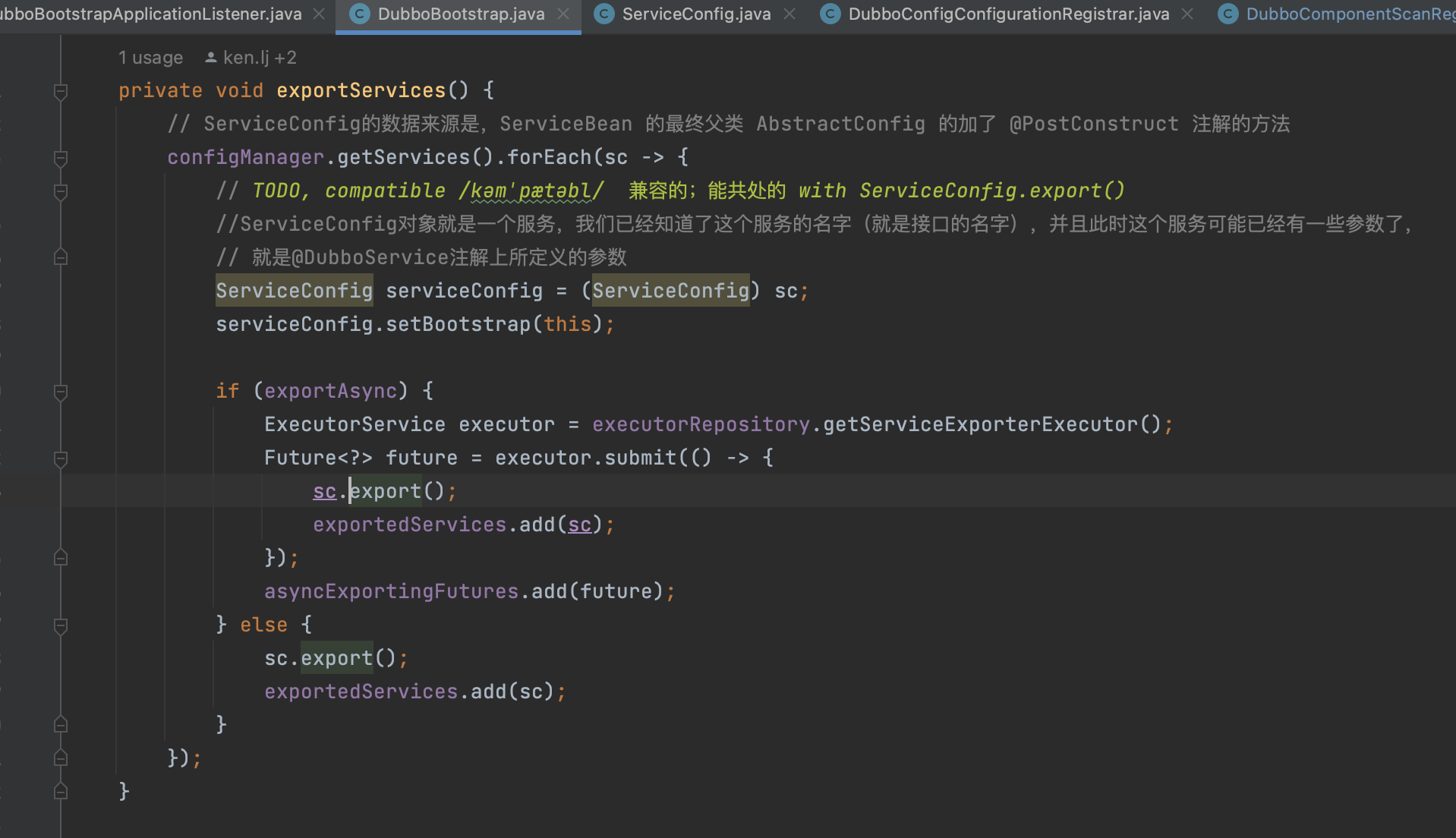Click asyncExportingFutures field

coord(391,592)
